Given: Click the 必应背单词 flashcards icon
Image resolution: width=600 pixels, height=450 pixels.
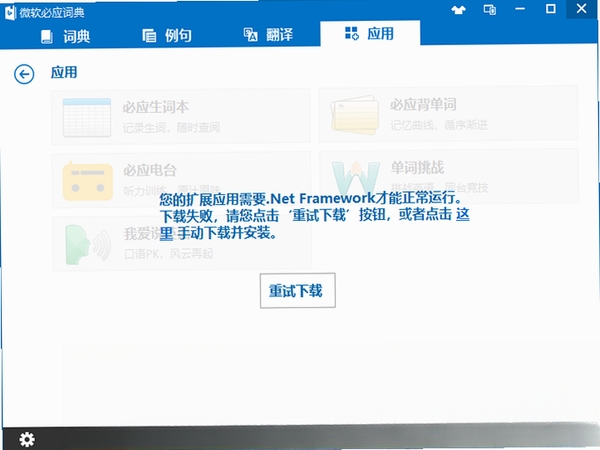Looking at the screenshot, I should [x=355, y=114].
